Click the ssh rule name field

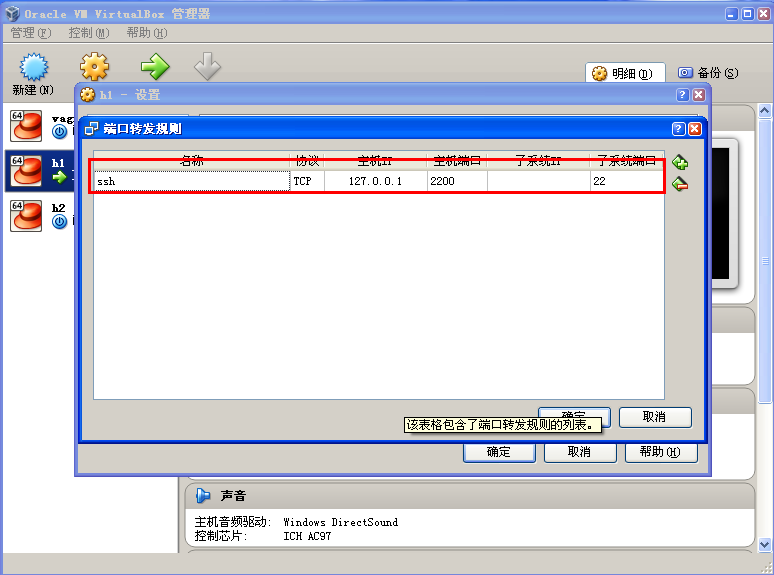point(190,181)
